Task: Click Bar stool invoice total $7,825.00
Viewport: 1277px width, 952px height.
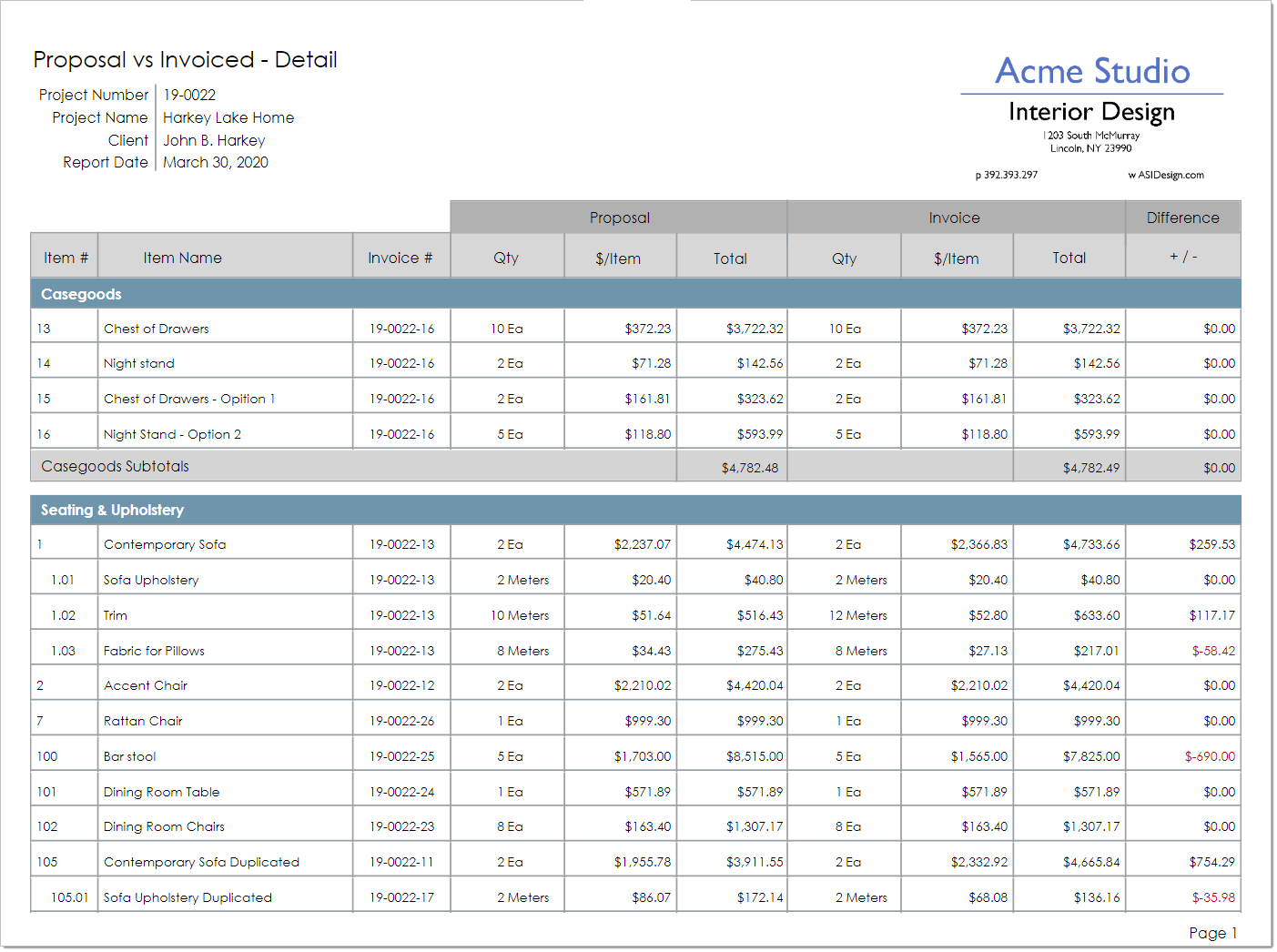Action: [x=1091, y=756]
